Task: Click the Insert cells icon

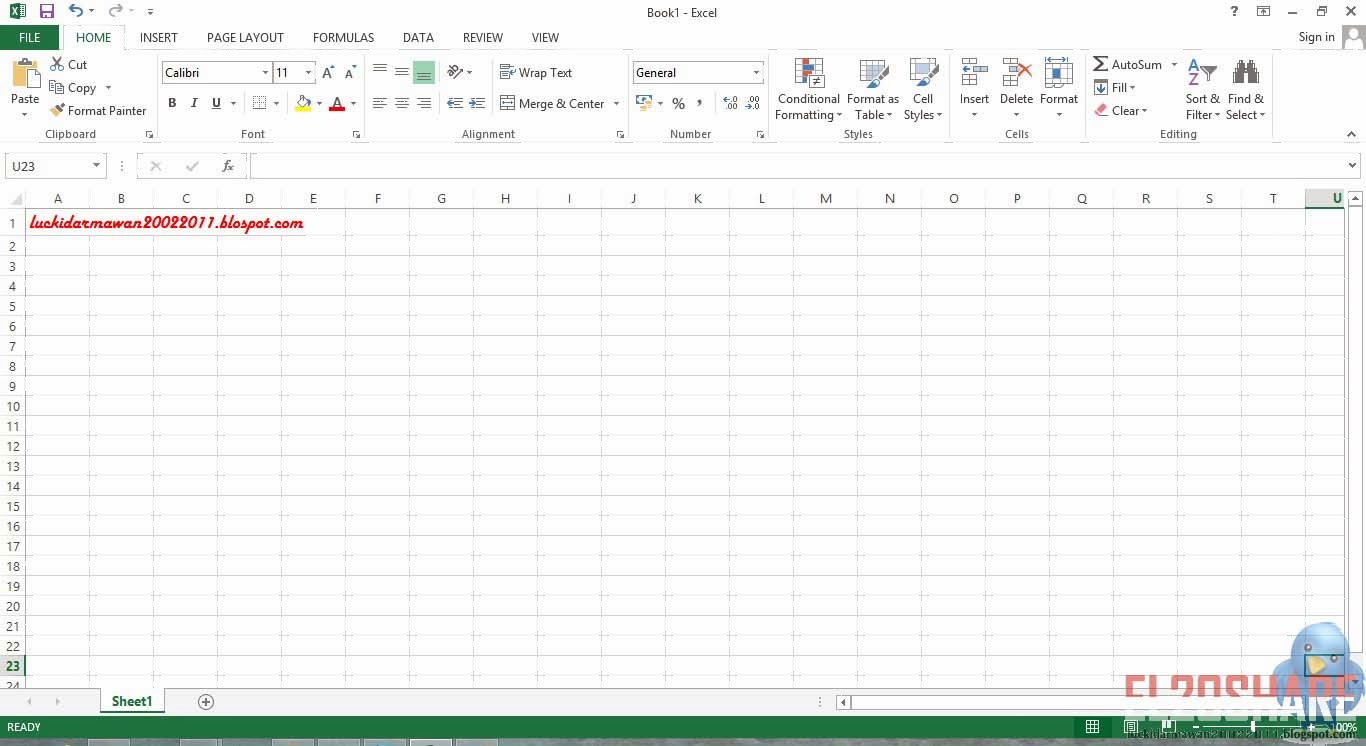Action: 974,73
